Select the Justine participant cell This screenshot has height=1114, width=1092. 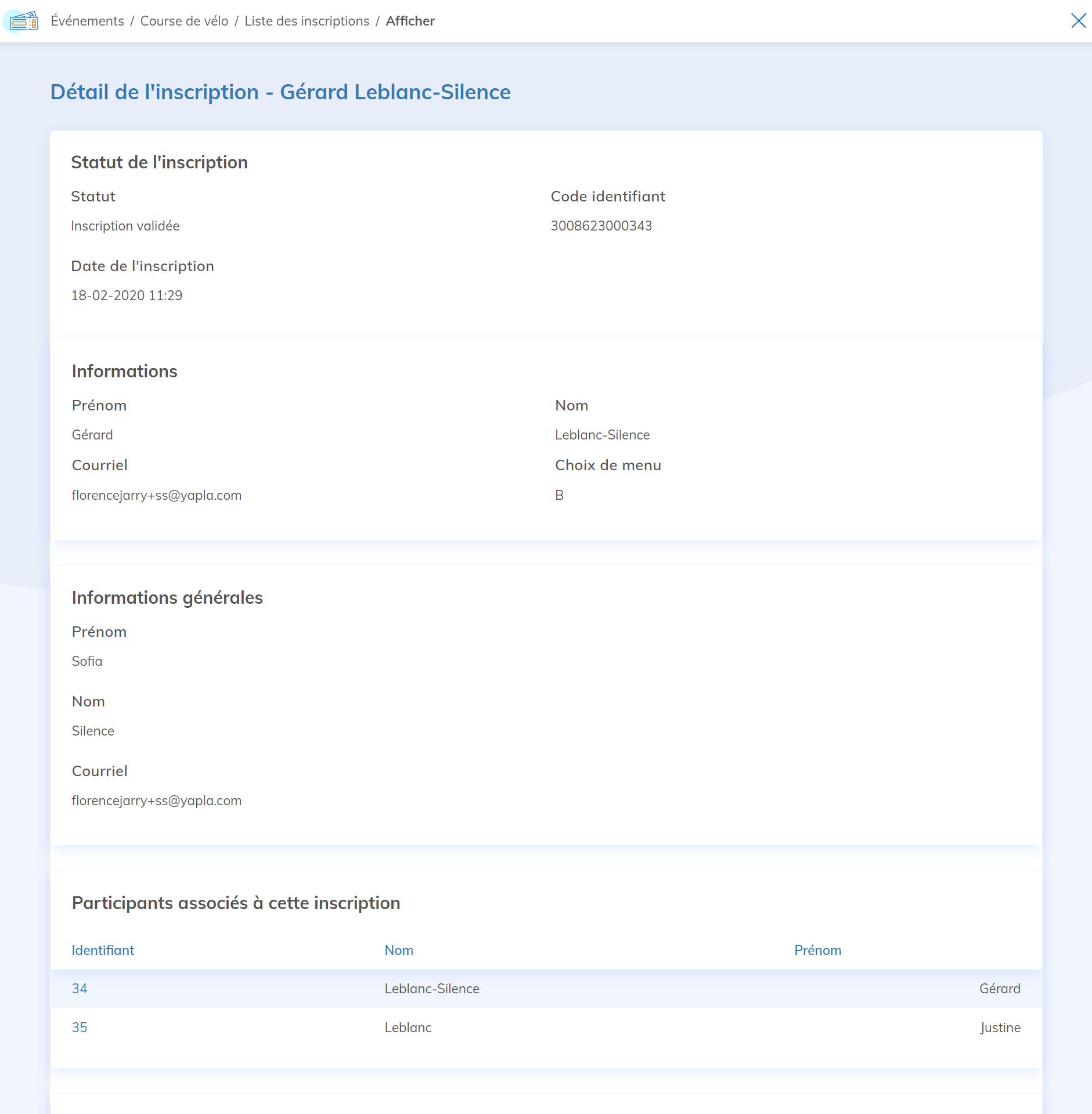click(1000, 1028)
